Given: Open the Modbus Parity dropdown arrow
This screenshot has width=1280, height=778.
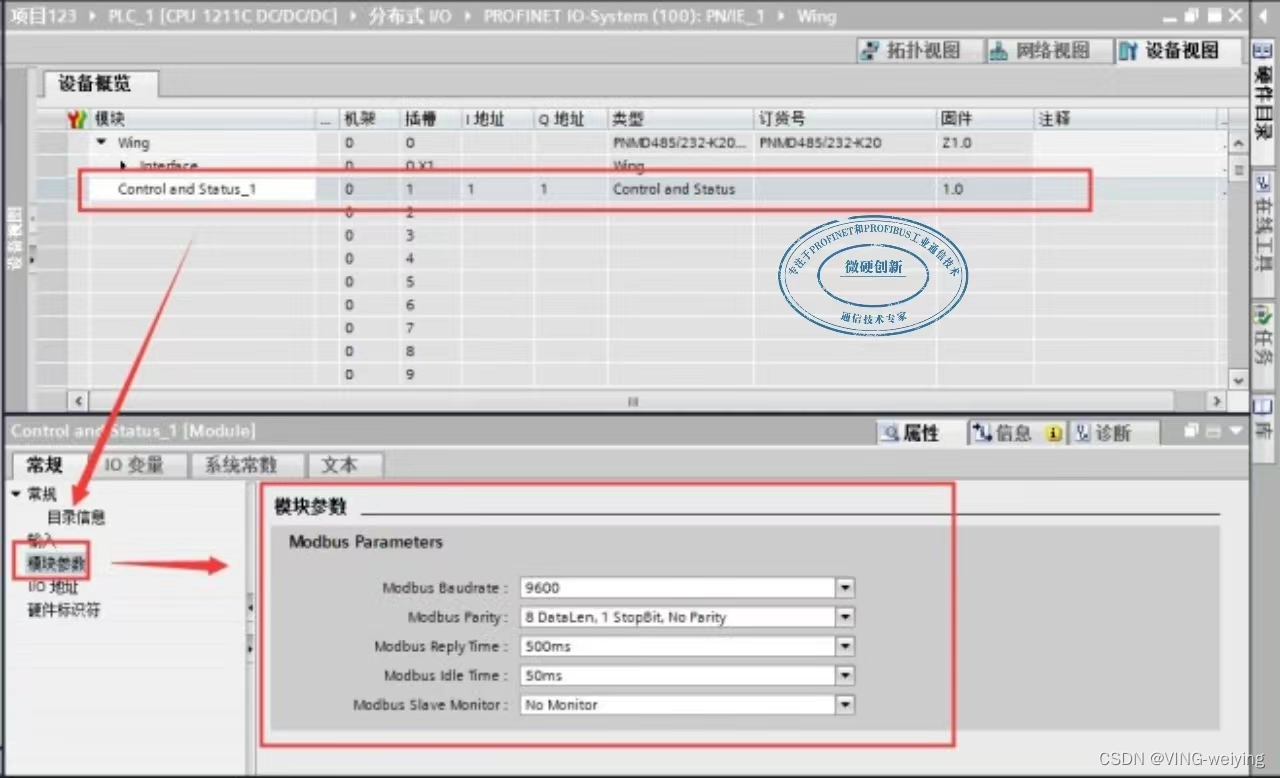Looking at the screenshot, I should pyautogui.click(x=846, y=617).
